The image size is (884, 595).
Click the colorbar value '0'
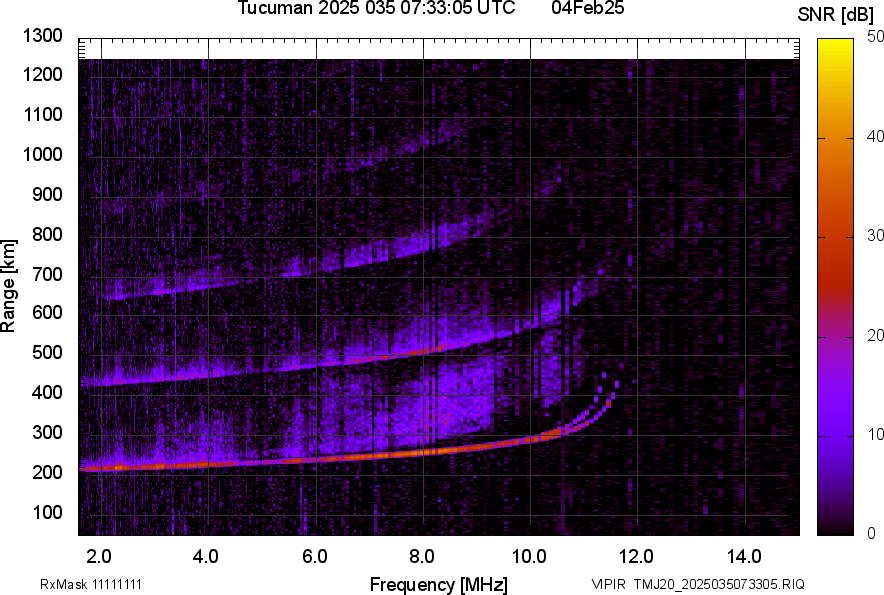(872, 533)
